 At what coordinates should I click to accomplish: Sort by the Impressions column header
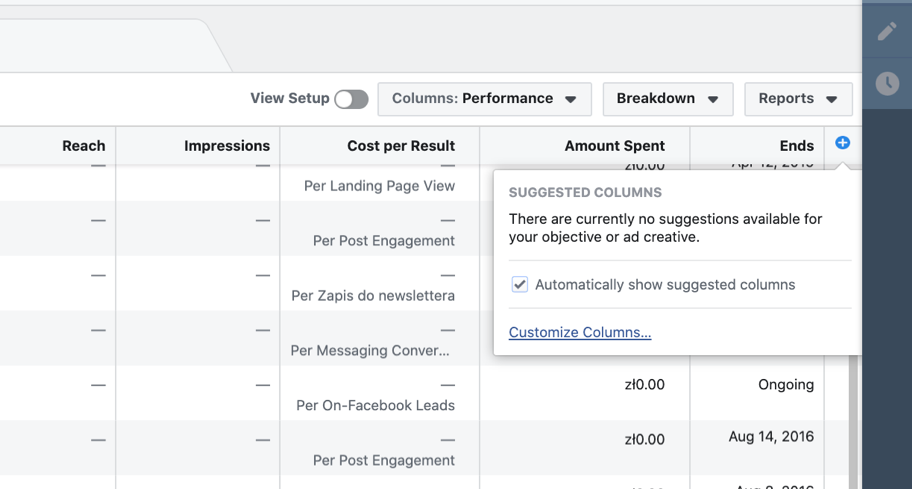tap(227, 146)
